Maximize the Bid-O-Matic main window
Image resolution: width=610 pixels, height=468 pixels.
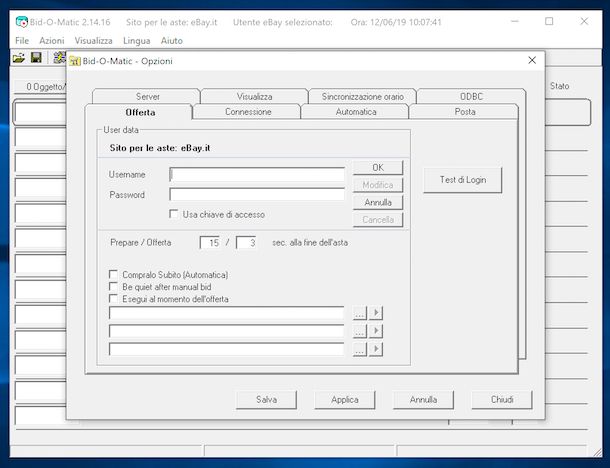549,21
